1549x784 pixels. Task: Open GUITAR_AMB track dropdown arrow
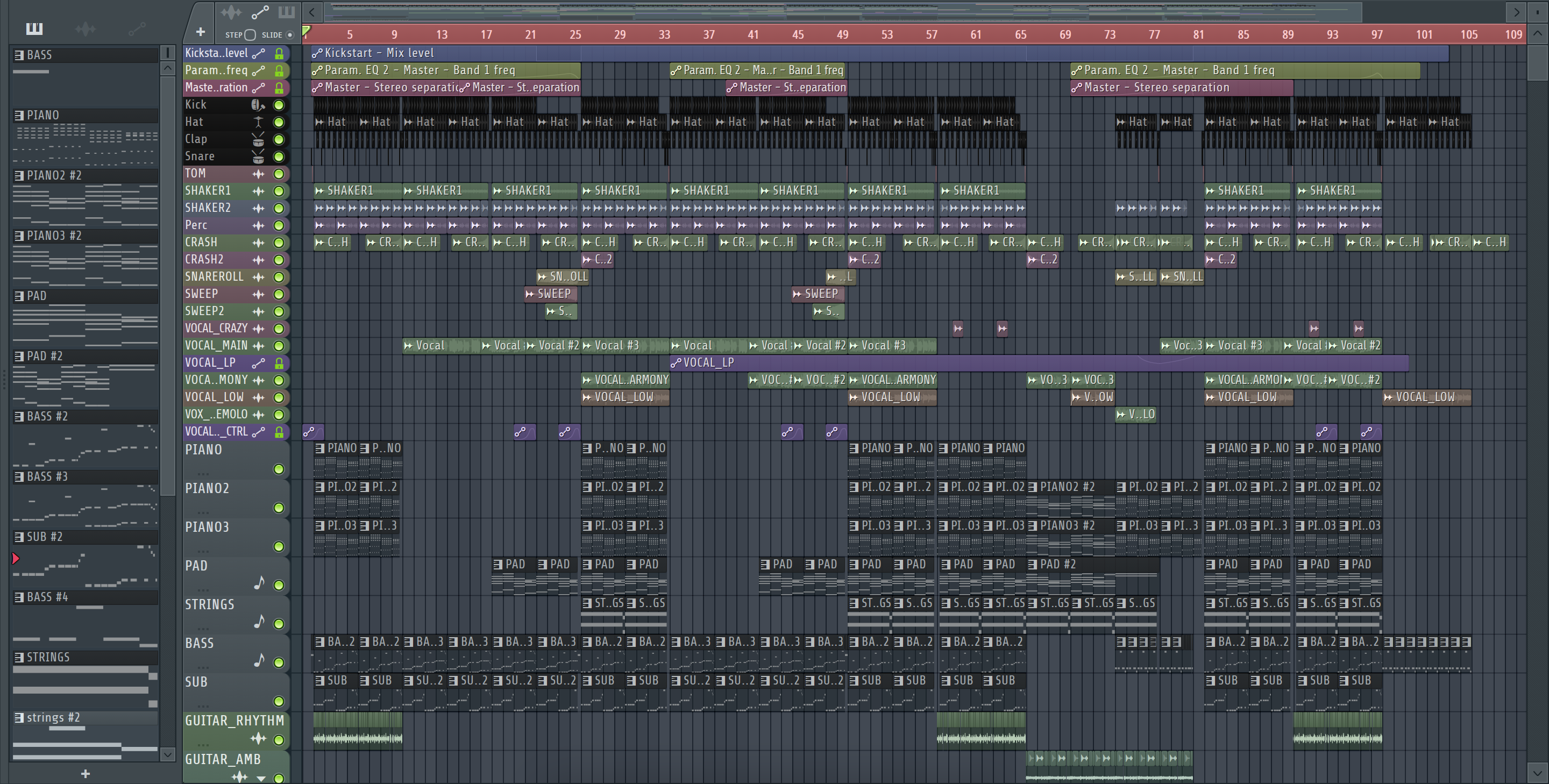[261, 778]
